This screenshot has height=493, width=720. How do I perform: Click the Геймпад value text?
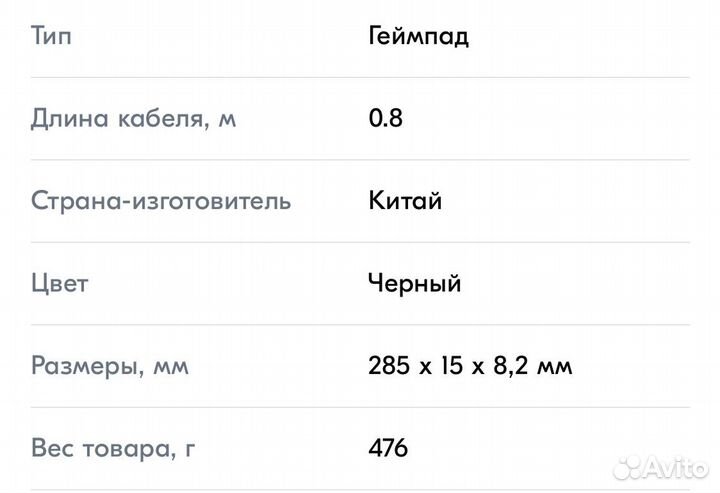pos(419,37)
